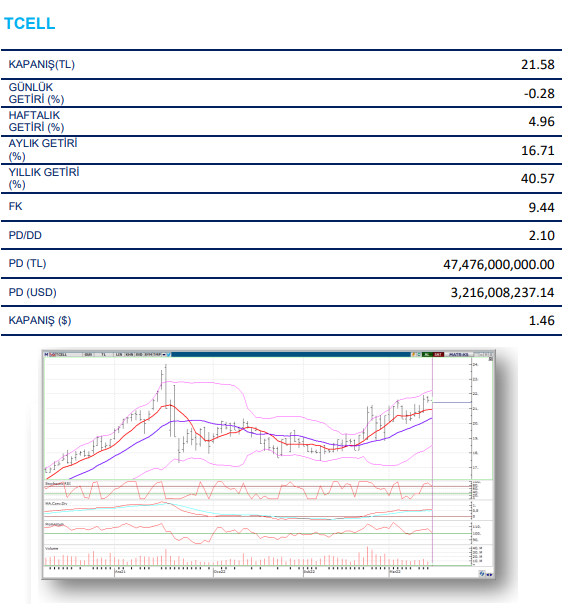The height and width of the screenshot is (604, 563).
Task: Click the Twitter bird icon in chart toolbar
Action: point(168,354)
